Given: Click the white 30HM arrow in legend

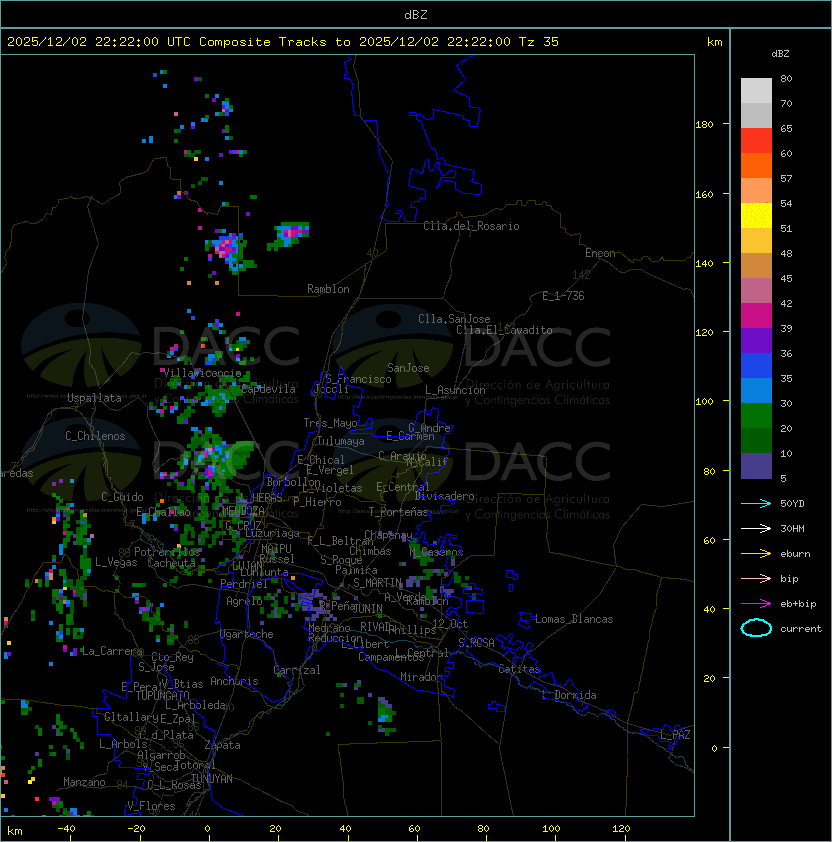Looking at the screenshot, I should coord(756,528).
